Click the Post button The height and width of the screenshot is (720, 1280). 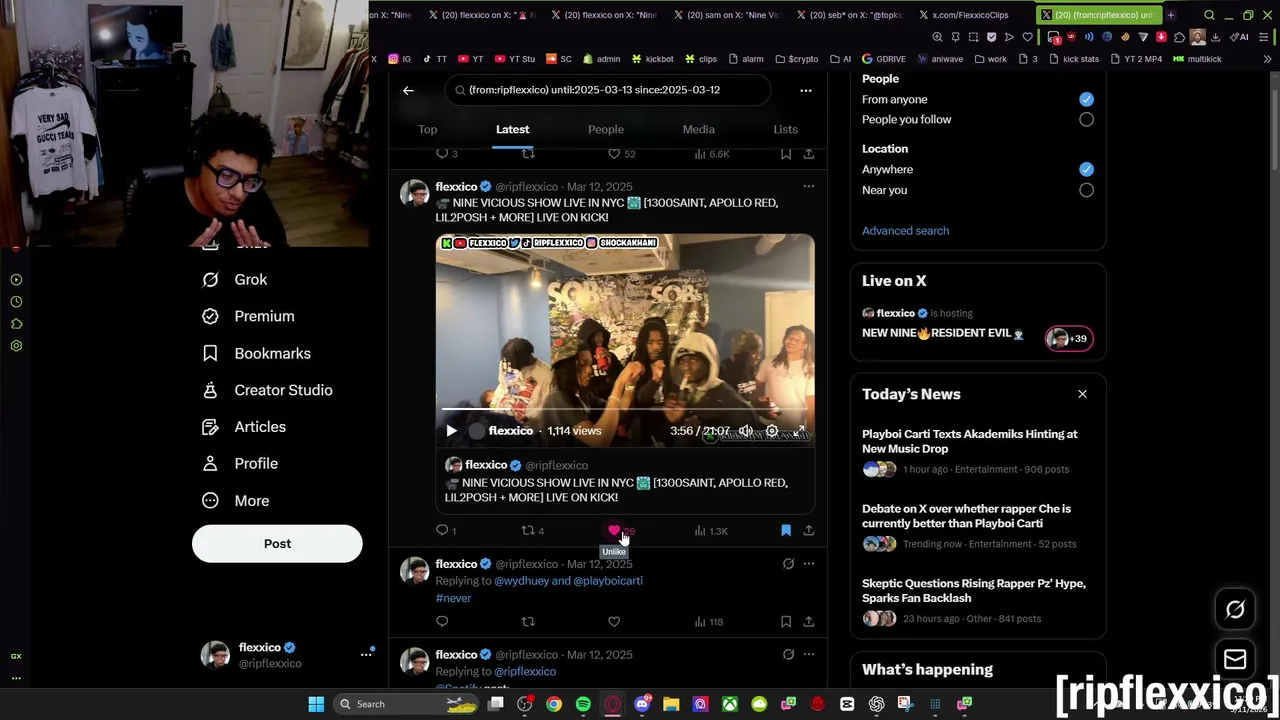tap(277, 544)
